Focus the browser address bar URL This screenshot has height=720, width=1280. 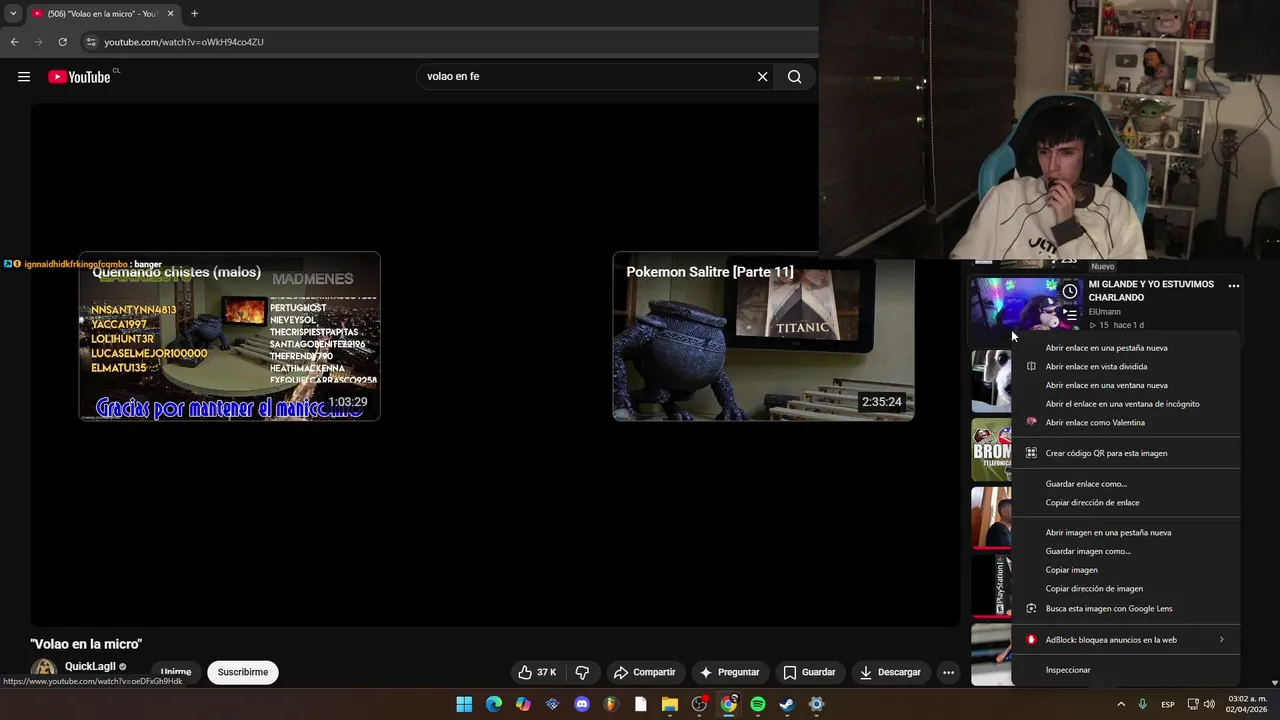pos(184,42)
